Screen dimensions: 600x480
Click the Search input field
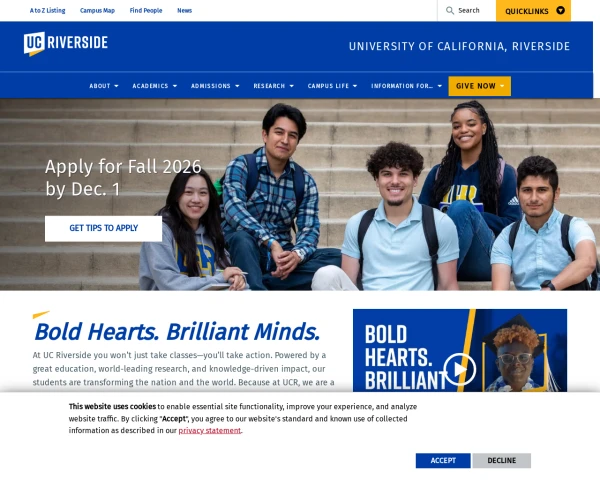tap(466, 11)
